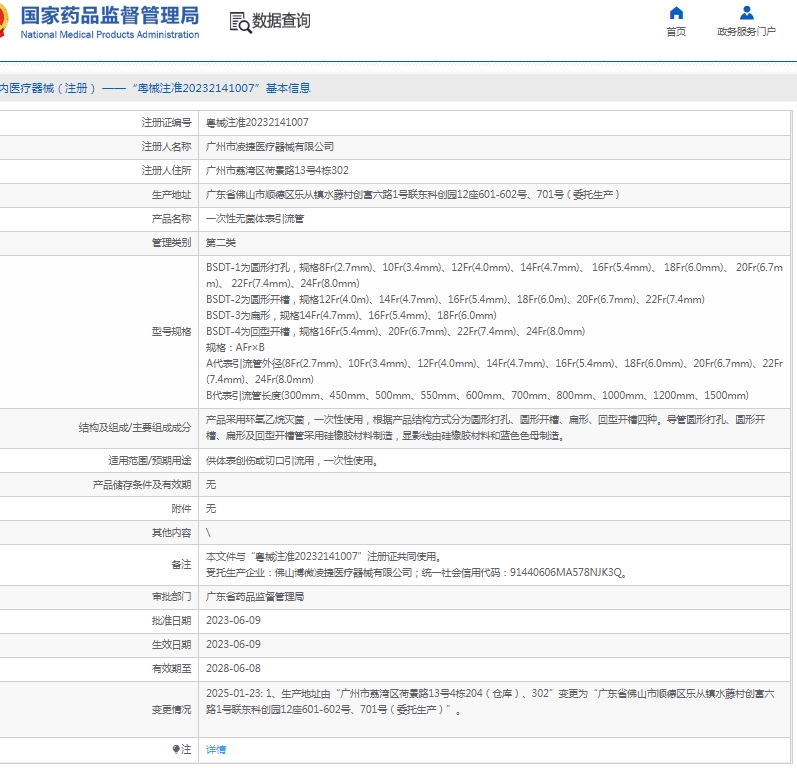This screenshot has width=797, height=768.
Task: Click the 产品名称 row label
Action: tap(171, 219)
